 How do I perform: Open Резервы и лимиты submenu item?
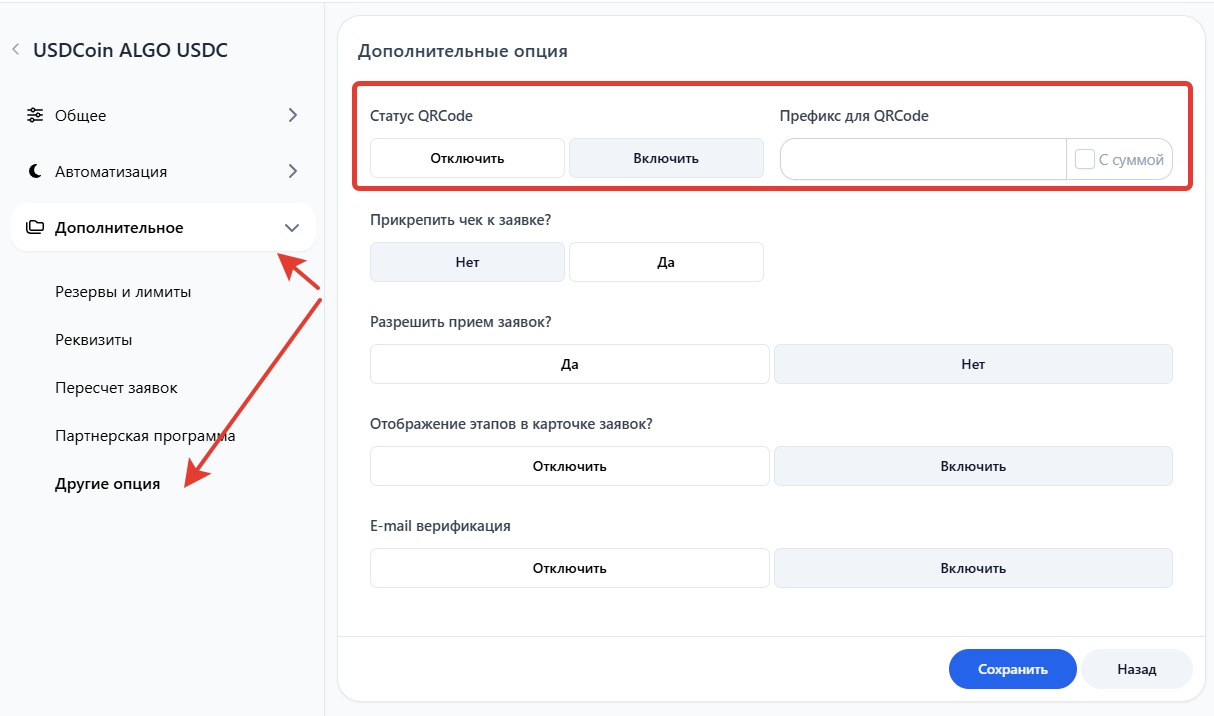(123, 292)
